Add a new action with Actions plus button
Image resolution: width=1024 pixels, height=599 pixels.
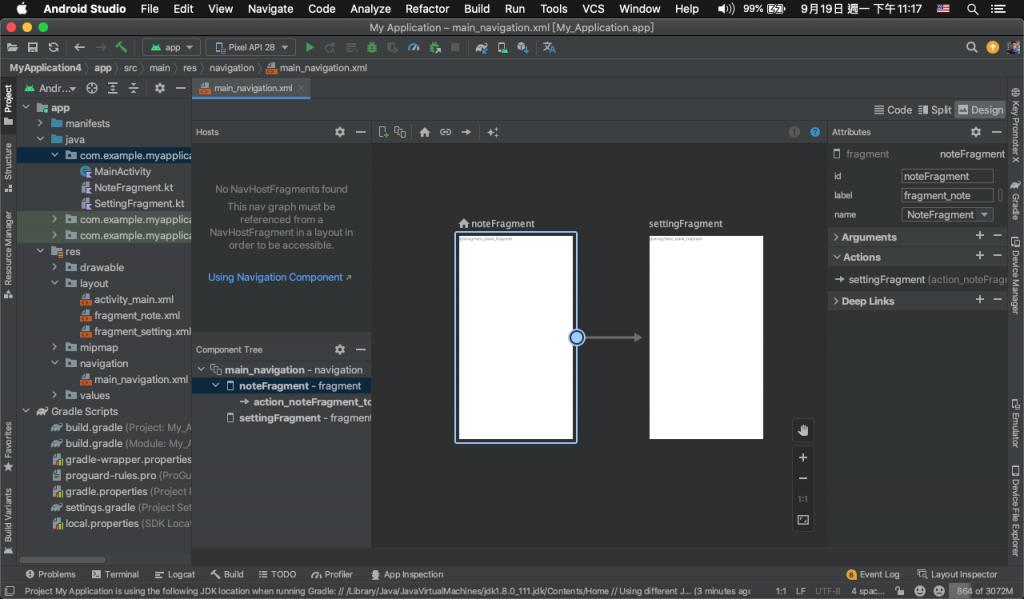[980, 257]
